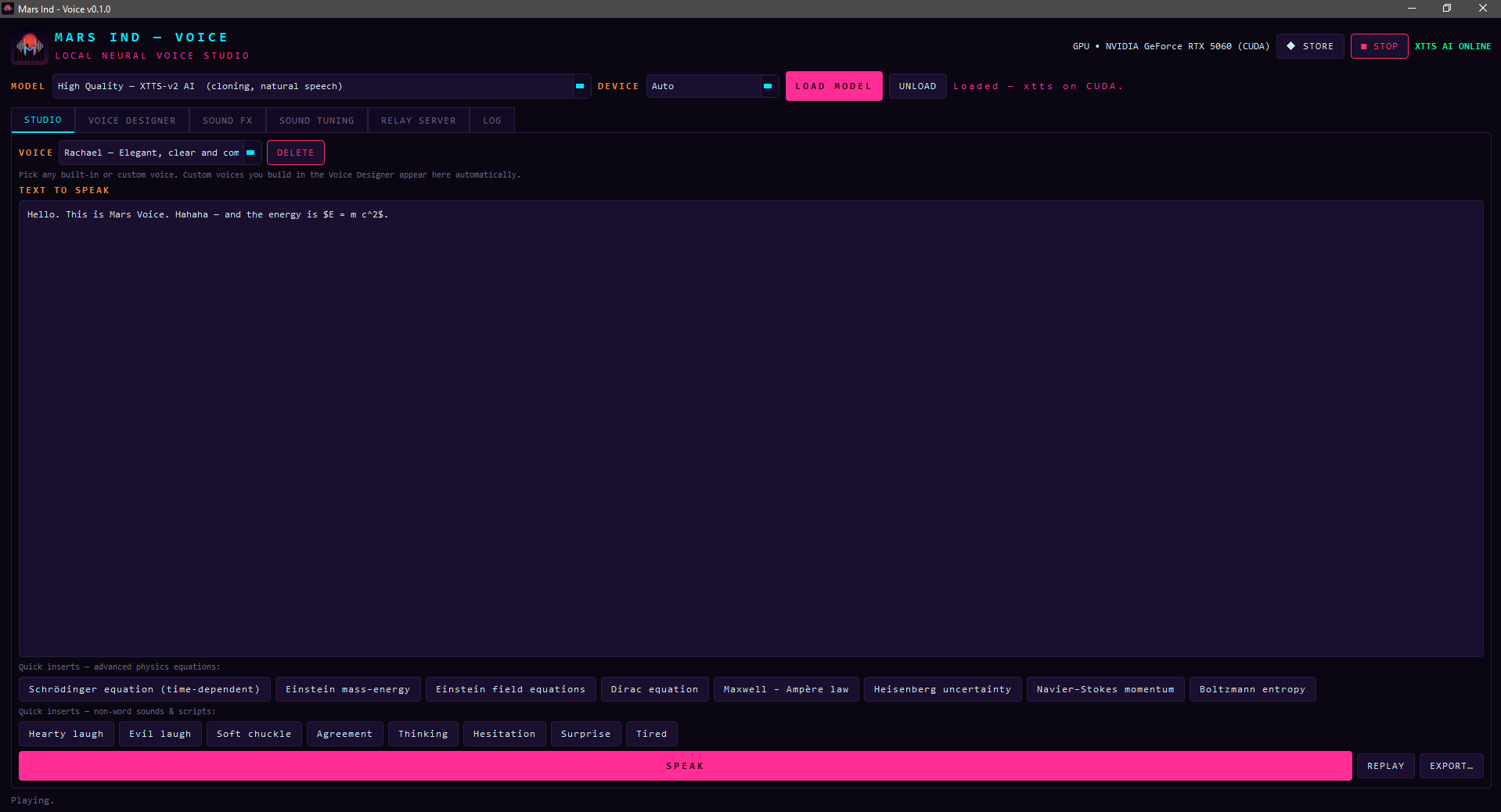Insert Navier-Stokes momentum equation

pos(1106,689)
